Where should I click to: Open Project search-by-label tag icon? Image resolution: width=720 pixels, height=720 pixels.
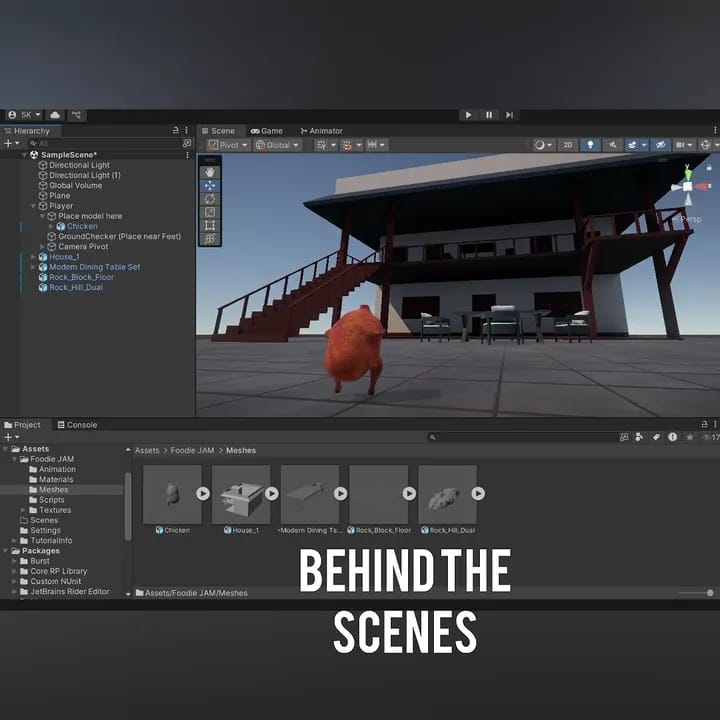click(656, 437)
